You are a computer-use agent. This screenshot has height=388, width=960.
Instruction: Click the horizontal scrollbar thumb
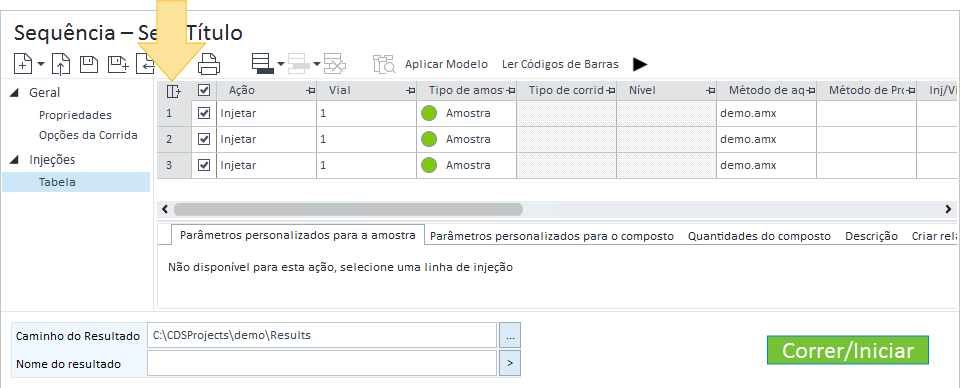click(x=348, y=209)
